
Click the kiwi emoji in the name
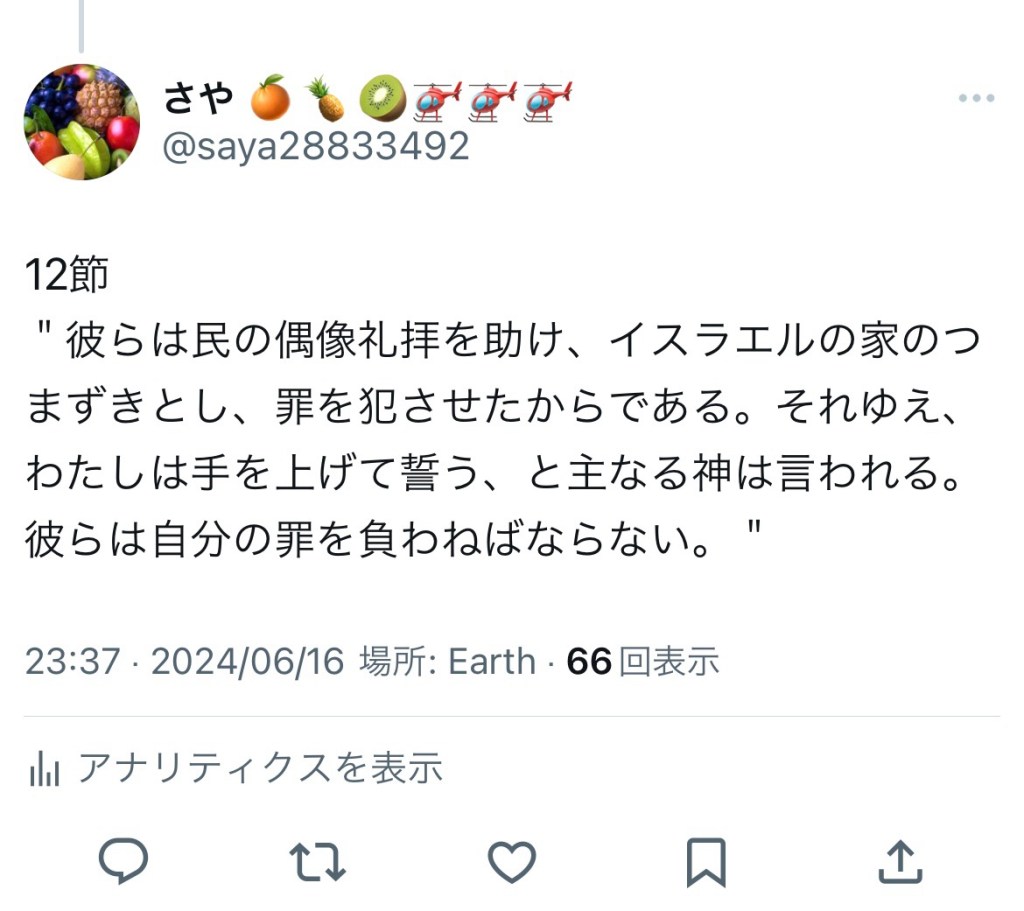[382, 99]
